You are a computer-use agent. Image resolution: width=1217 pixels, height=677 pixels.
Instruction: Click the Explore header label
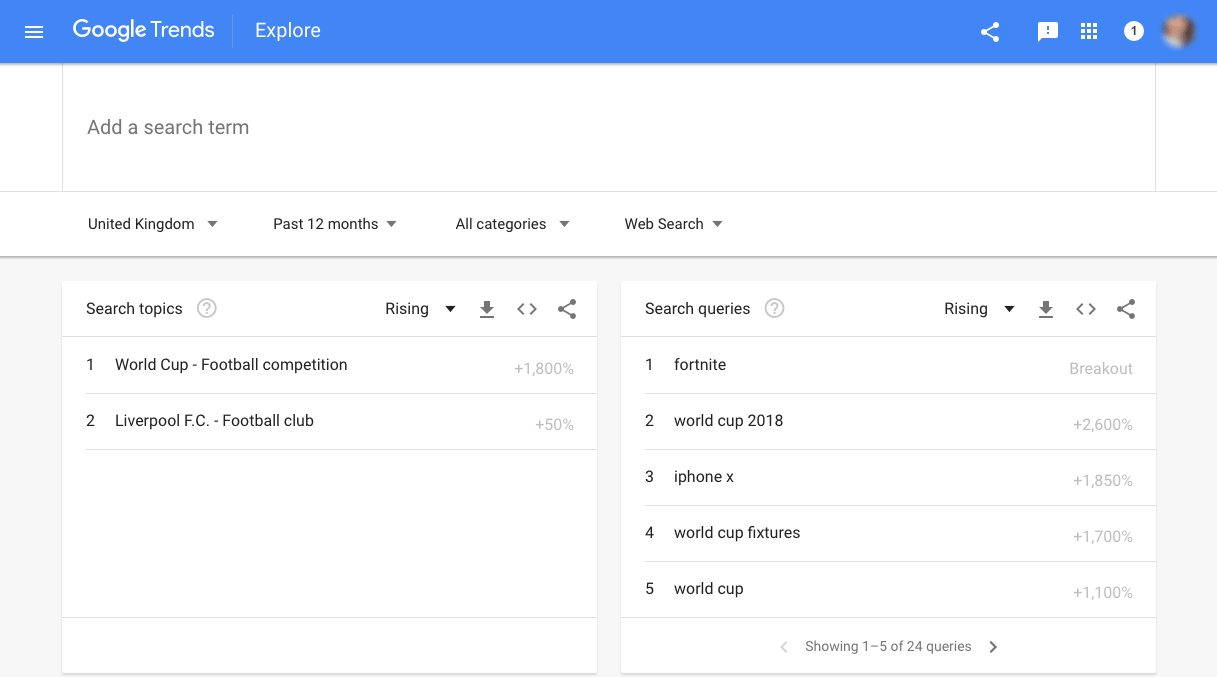pyautogui.click(x=288, y=31)
